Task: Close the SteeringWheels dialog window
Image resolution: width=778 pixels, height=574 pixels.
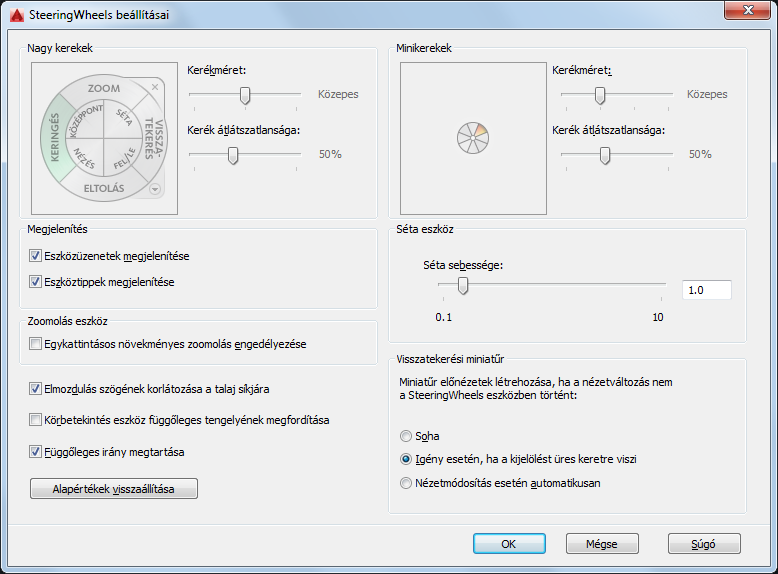Action: coord(748,10)
